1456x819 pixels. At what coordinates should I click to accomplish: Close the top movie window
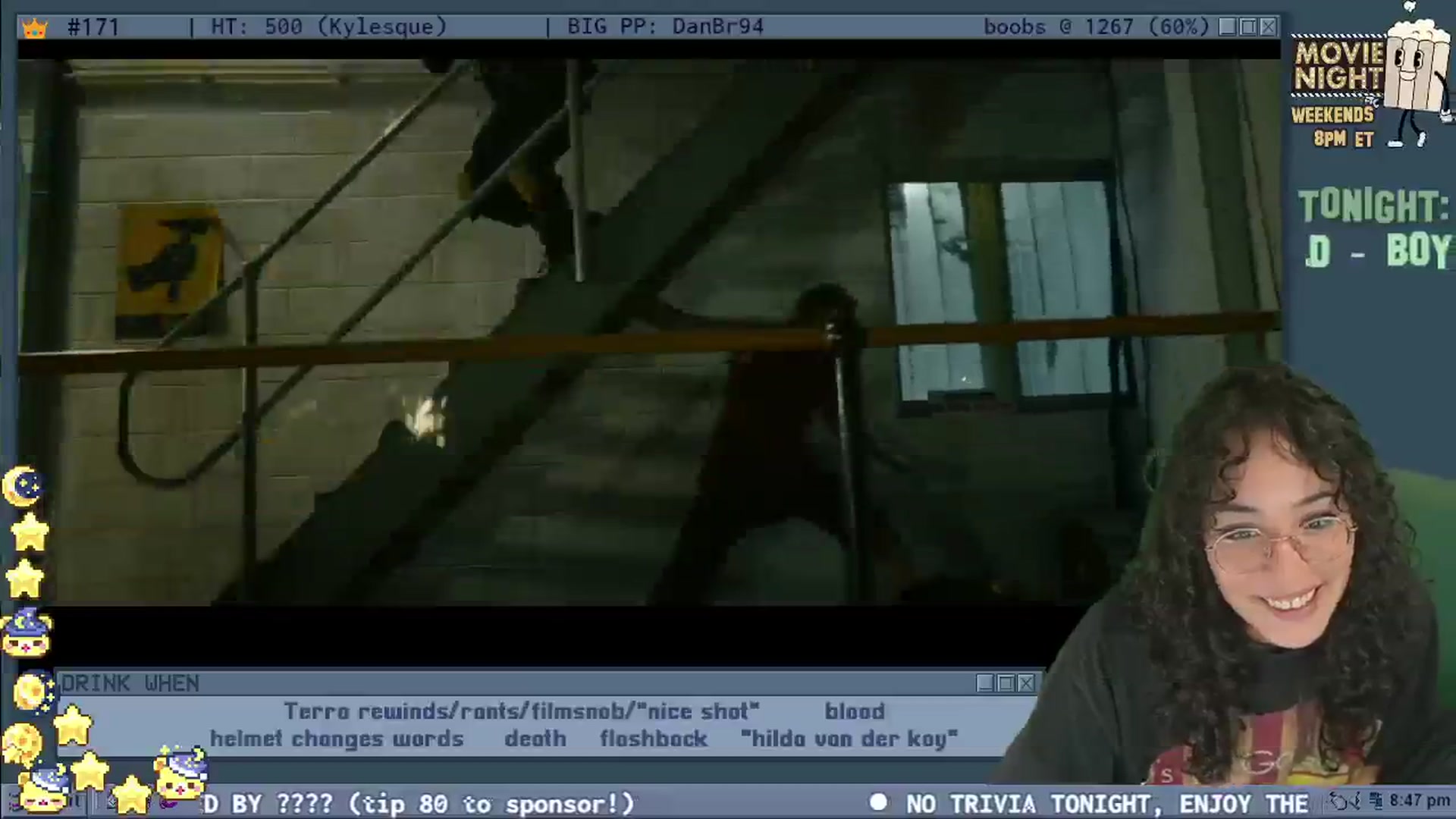coord(1268,27)
